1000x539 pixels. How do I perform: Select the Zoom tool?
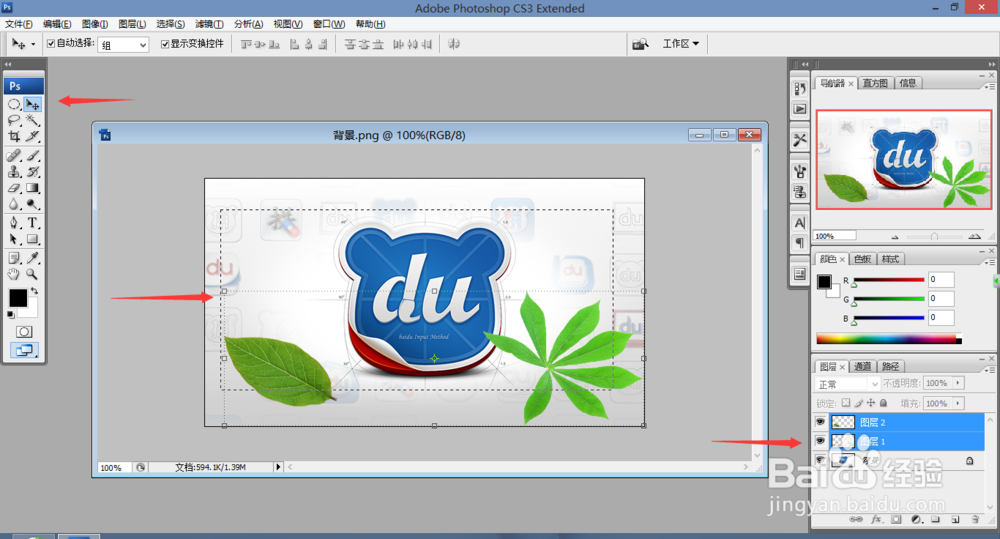coord(33,274)
